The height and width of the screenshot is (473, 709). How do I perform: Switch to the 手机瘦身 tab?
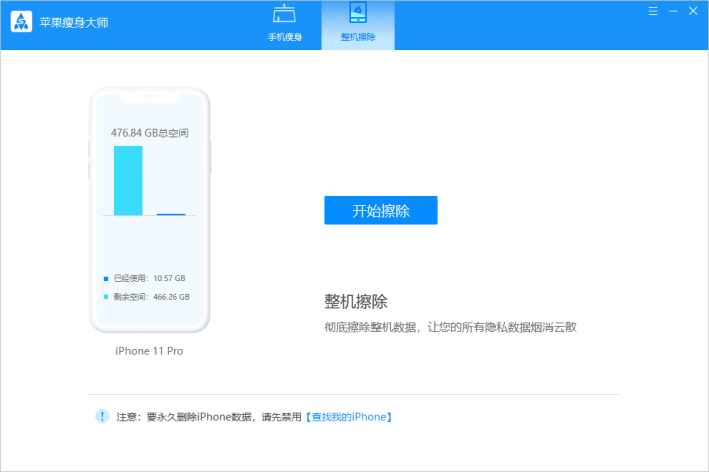tap(285, 25)
